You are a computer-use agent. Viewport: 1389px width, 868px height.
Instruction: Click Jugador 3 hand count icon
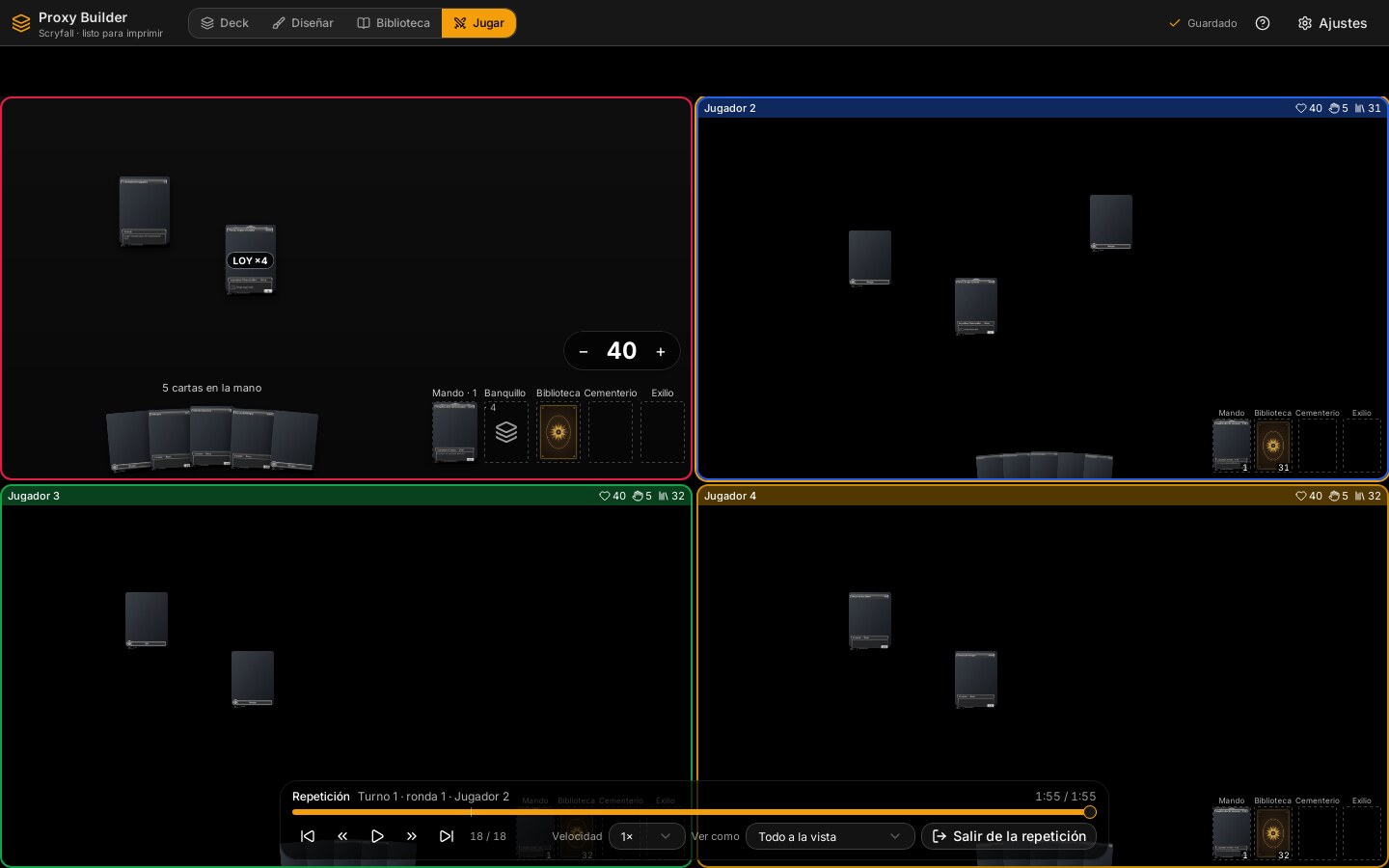(x=637, y=496)
